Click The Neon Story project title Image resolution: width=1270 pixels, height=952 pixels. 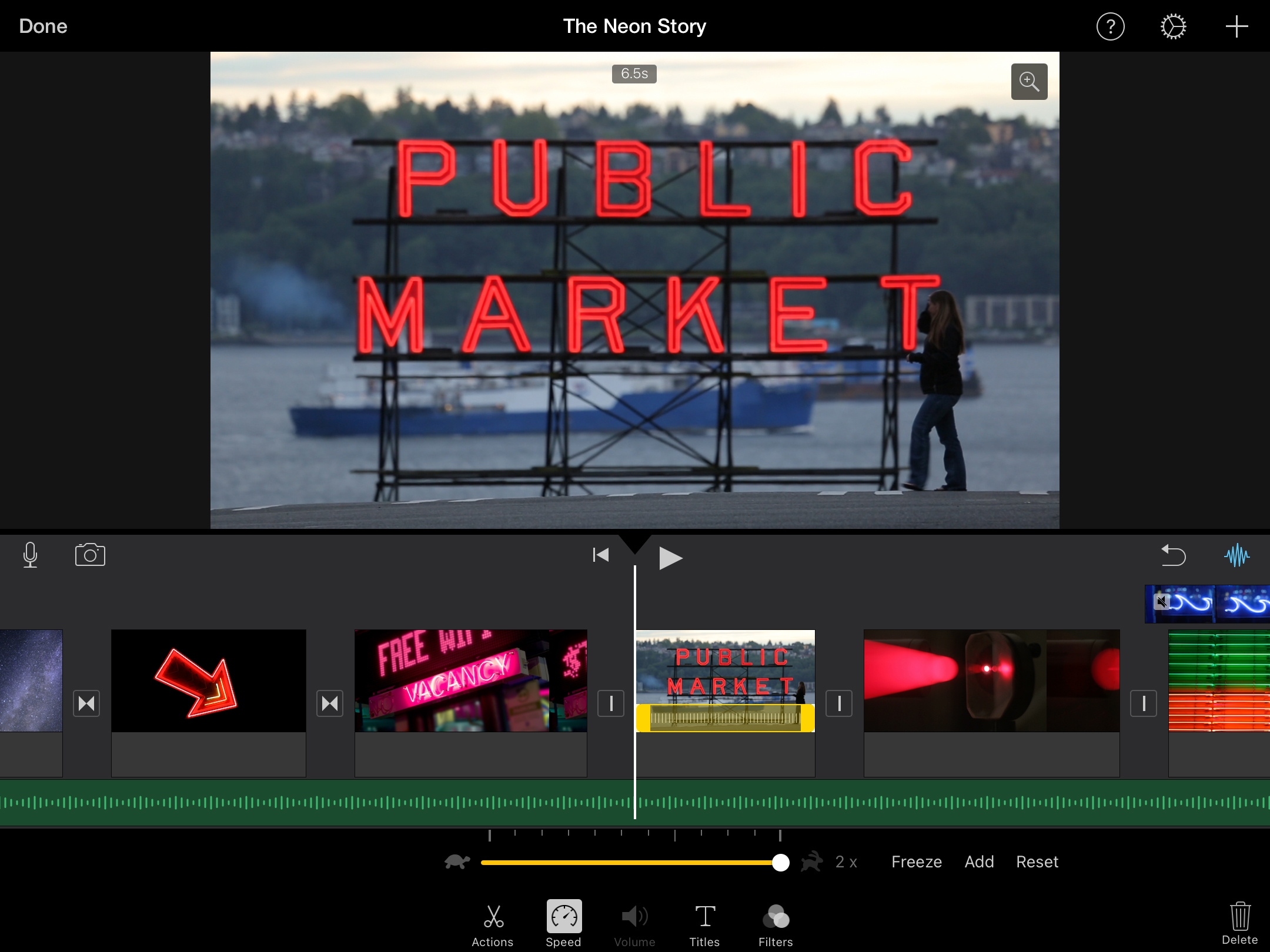(634, 26)
